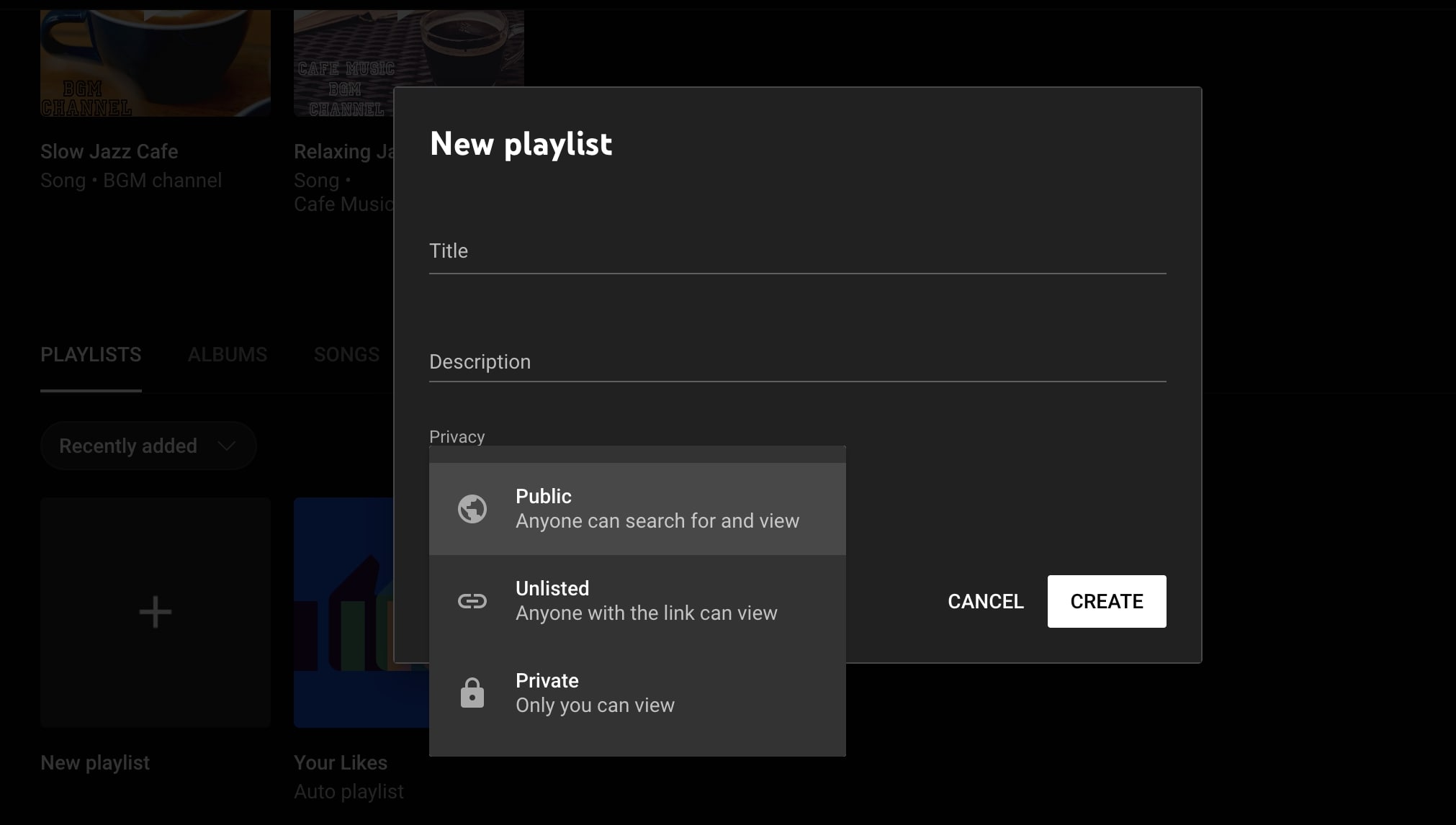
Task: Click the Slow Jazz Cafe song title
Action: pyautogui.click(x=109, y=152)
